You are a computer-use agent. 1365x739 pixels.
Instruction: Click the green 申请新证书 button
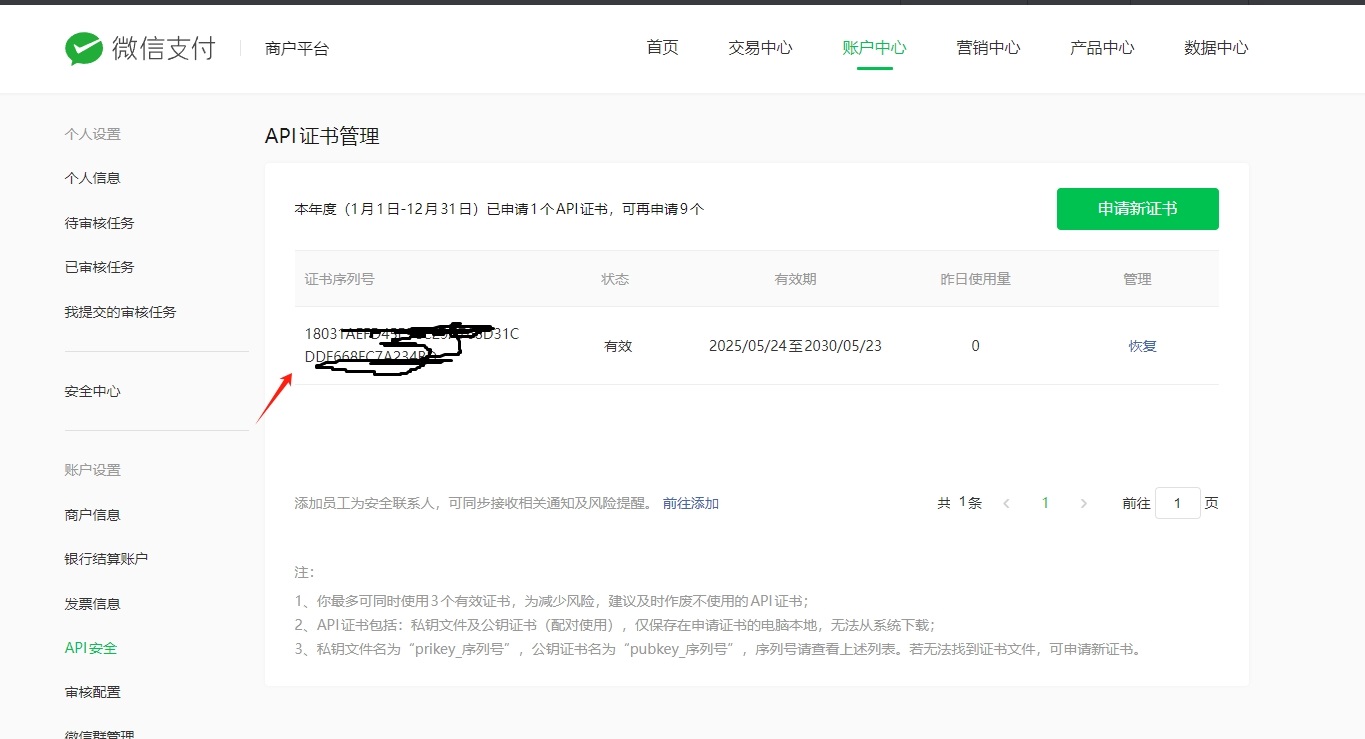(1137, 209)
